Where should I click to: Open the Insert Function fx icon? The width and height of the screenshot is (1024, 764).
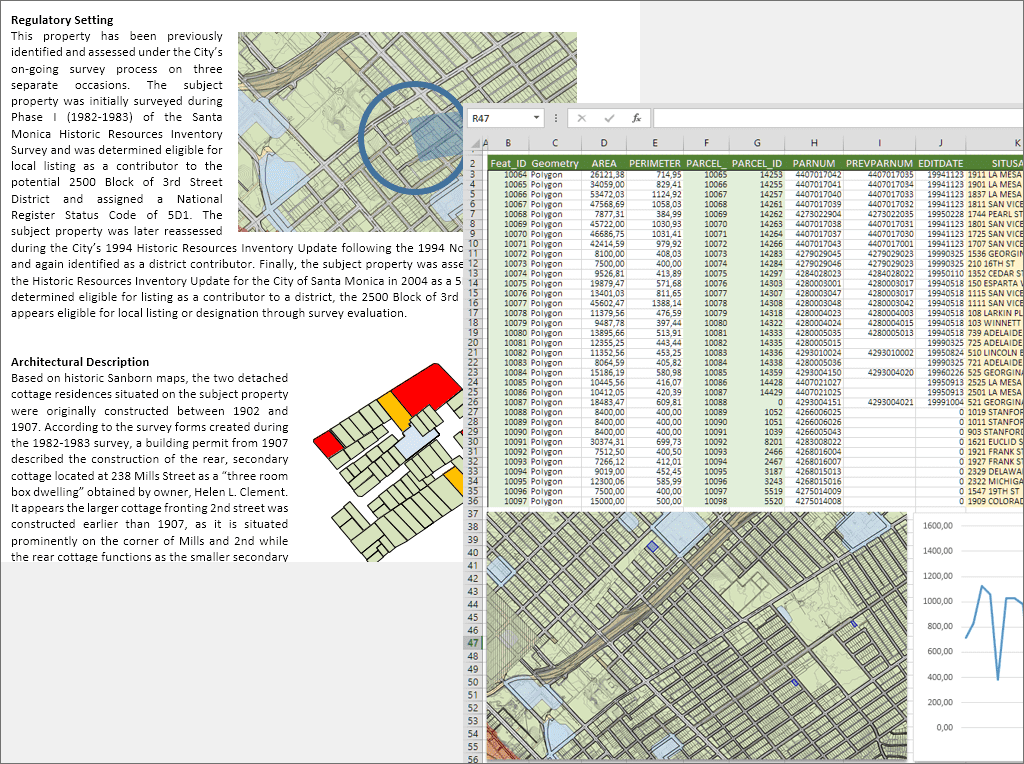636,118
